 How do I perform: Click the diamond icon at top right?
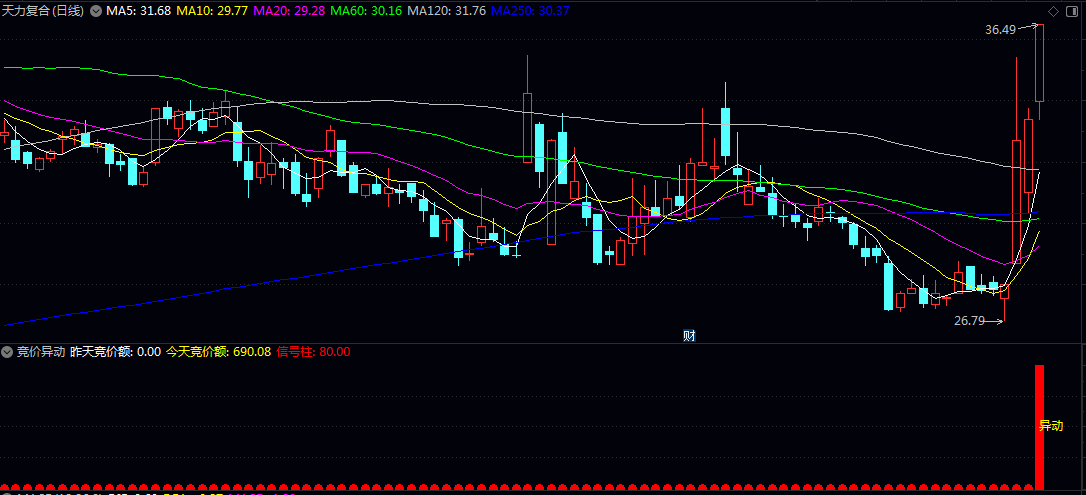[1052, 11]
